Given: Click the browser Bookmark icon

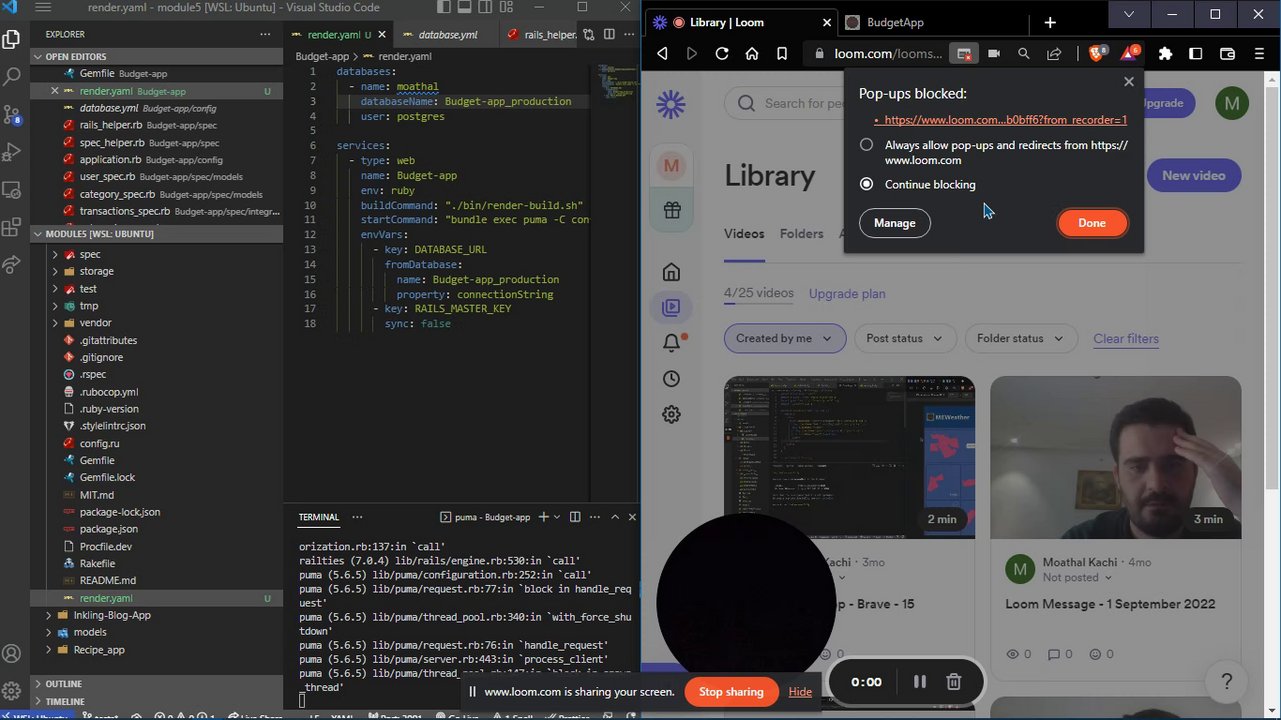Looking at the screenshot, I should click(x=782, y=54).
